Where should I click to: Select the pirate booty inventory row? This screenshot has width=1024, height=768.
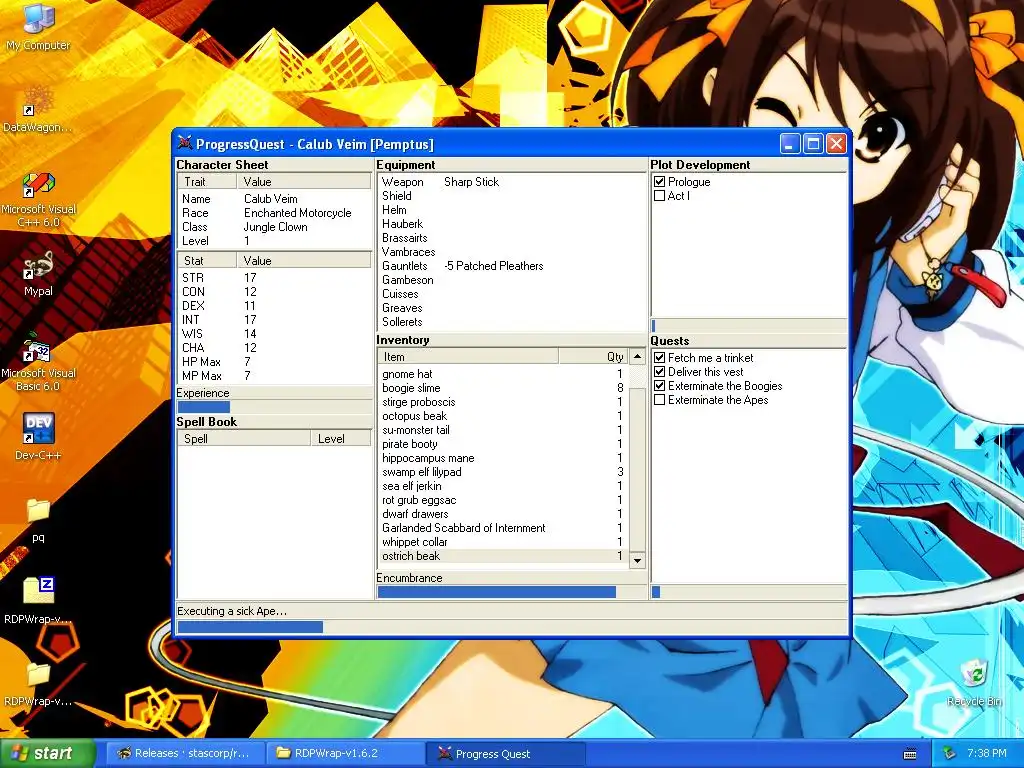[x=503, y=444]
